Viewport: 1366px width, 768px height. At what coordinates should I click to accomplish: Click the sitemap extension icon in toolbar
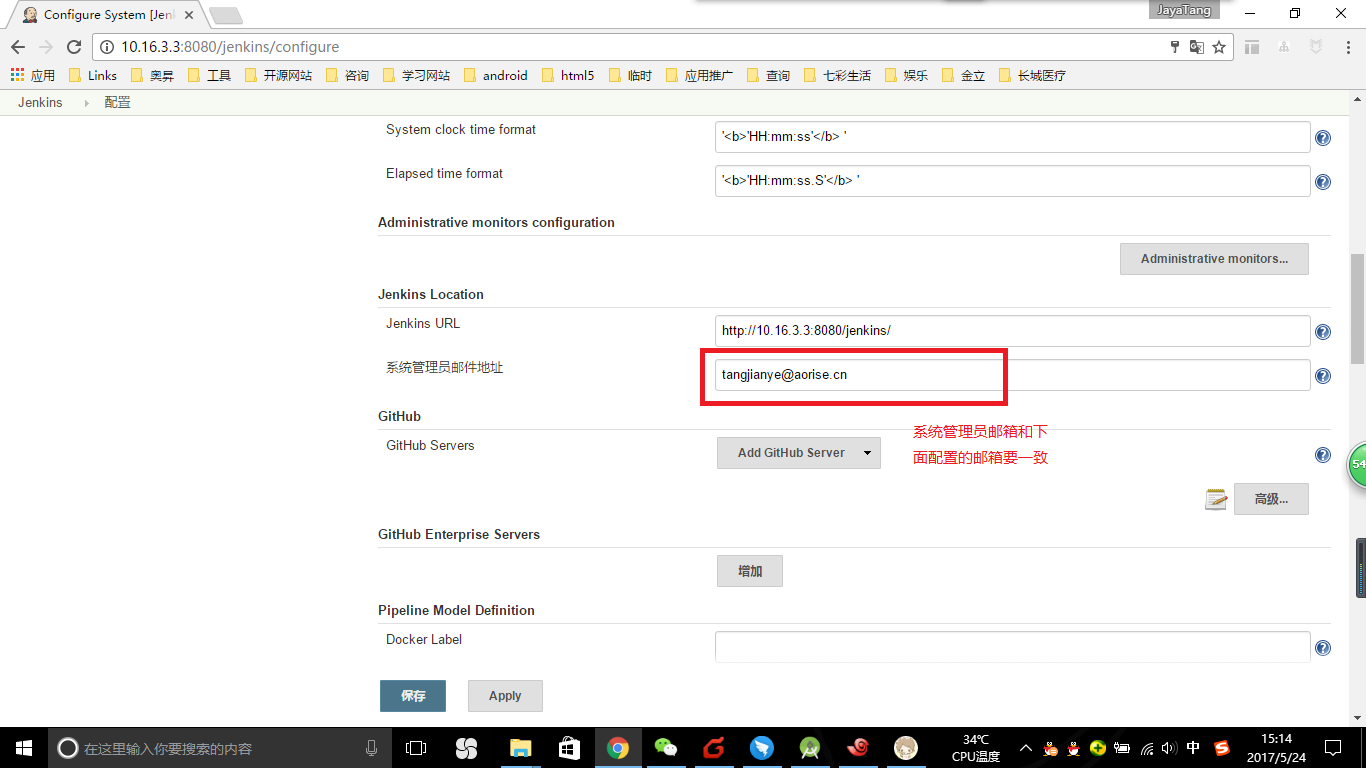pos(1284,47)
